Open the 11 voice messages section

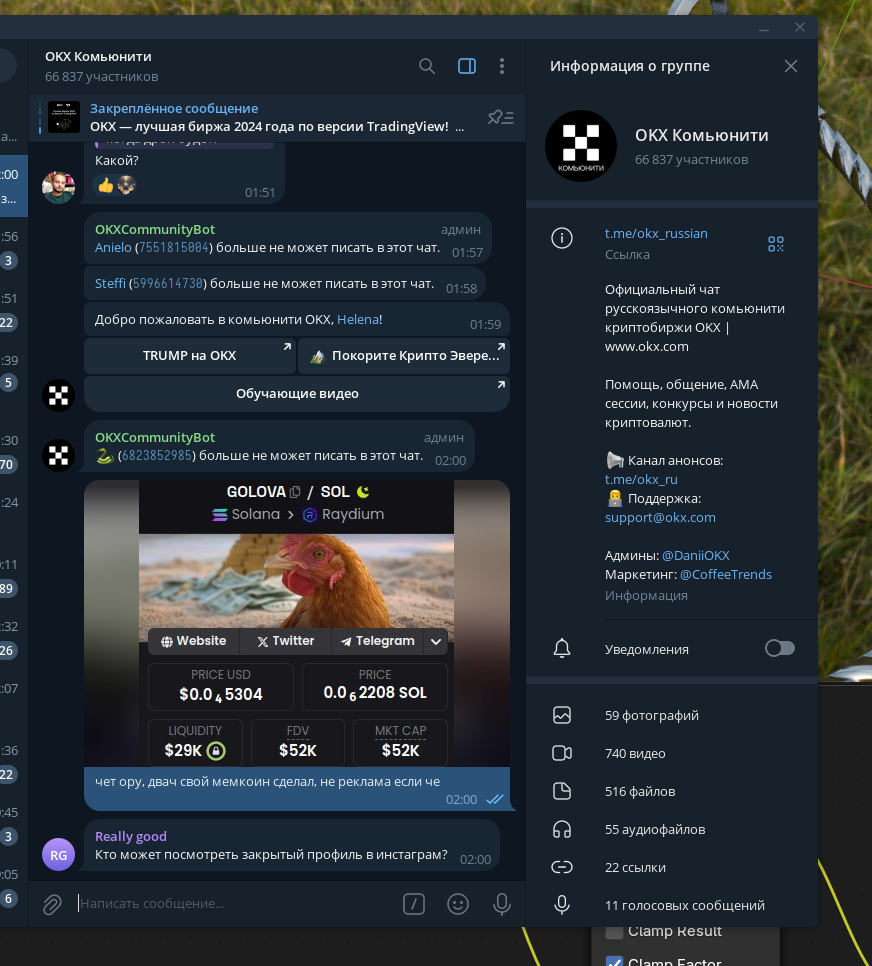coord(672,905)
